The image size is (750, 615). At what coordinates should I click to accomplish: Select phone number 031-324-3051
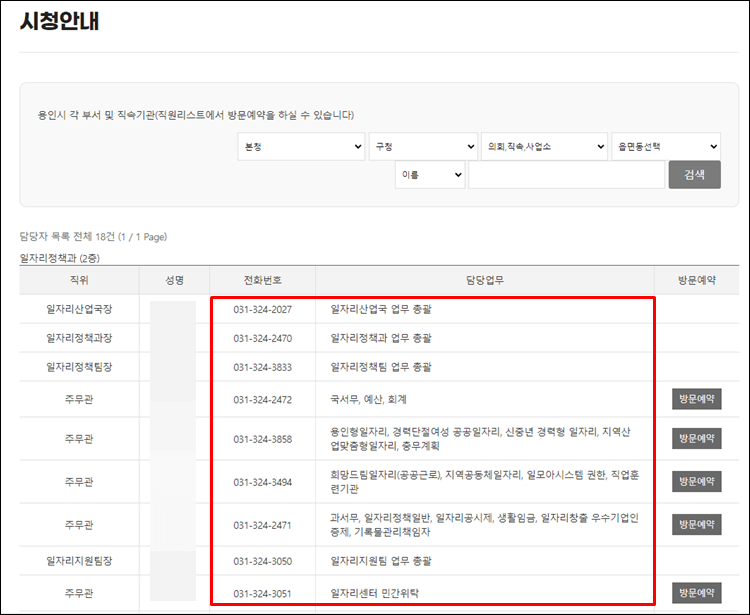point(263,593)
